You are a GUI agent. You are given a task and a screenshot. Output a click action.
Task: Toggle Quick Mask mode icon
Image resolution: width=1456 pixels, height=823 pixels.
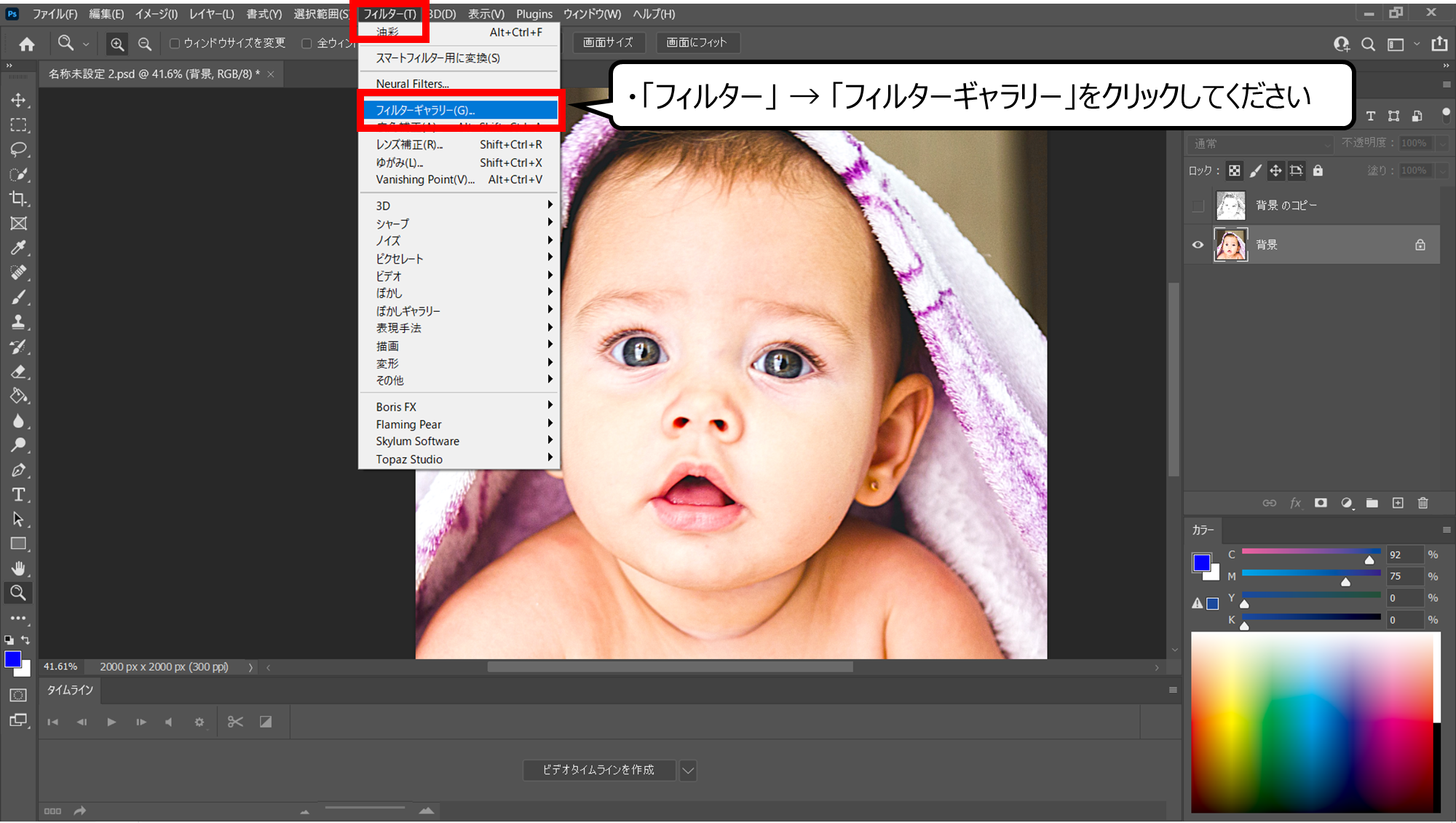[x=18, y=695]
